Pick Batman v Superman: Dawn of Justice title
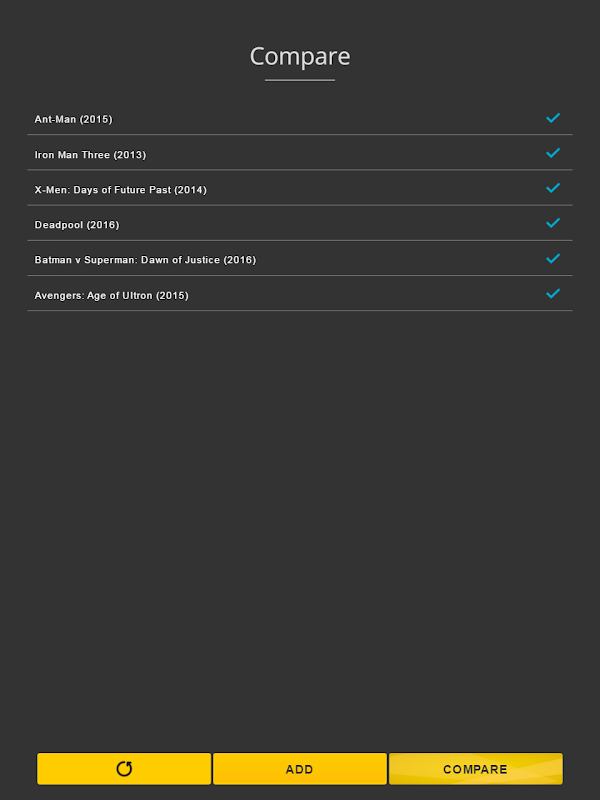This screenshot has height=800, width=600. click(x=145, y=260)
